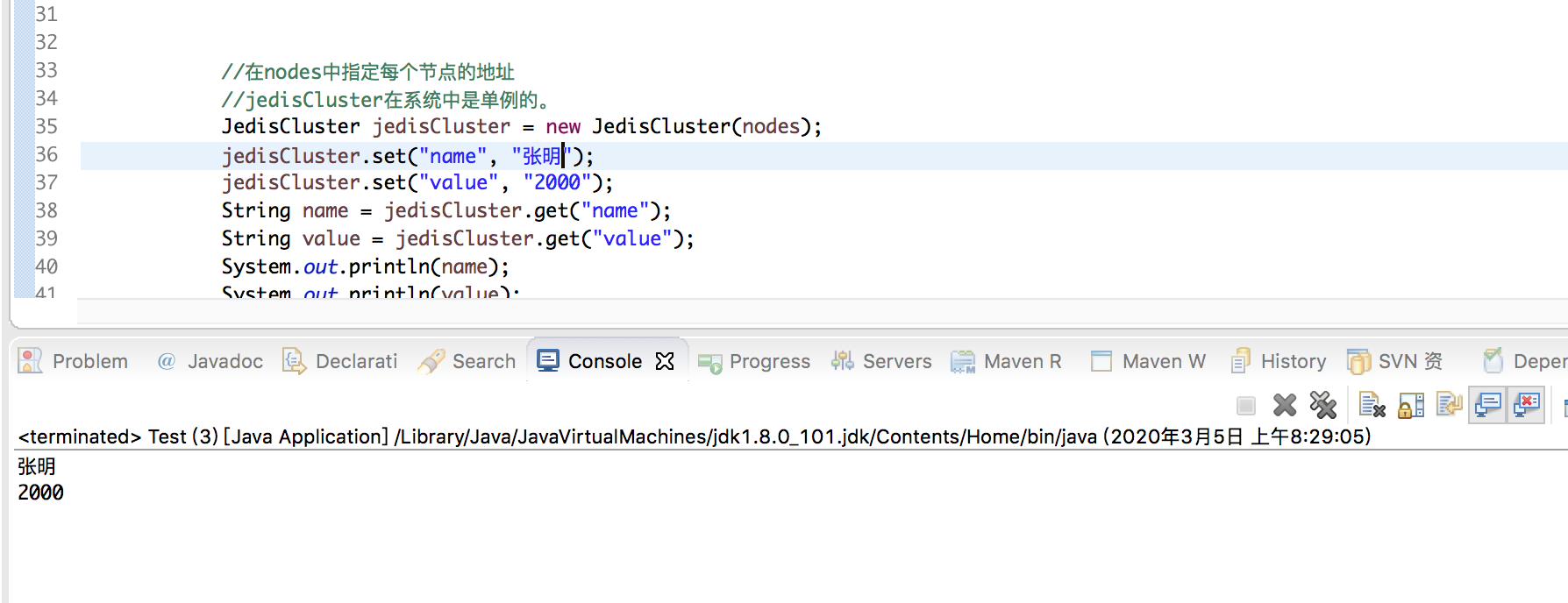Image resolution: width=1568 pixels, height=603 pixels.
Task: Click the console output line '2000'
Action: (x=40, y=493)
